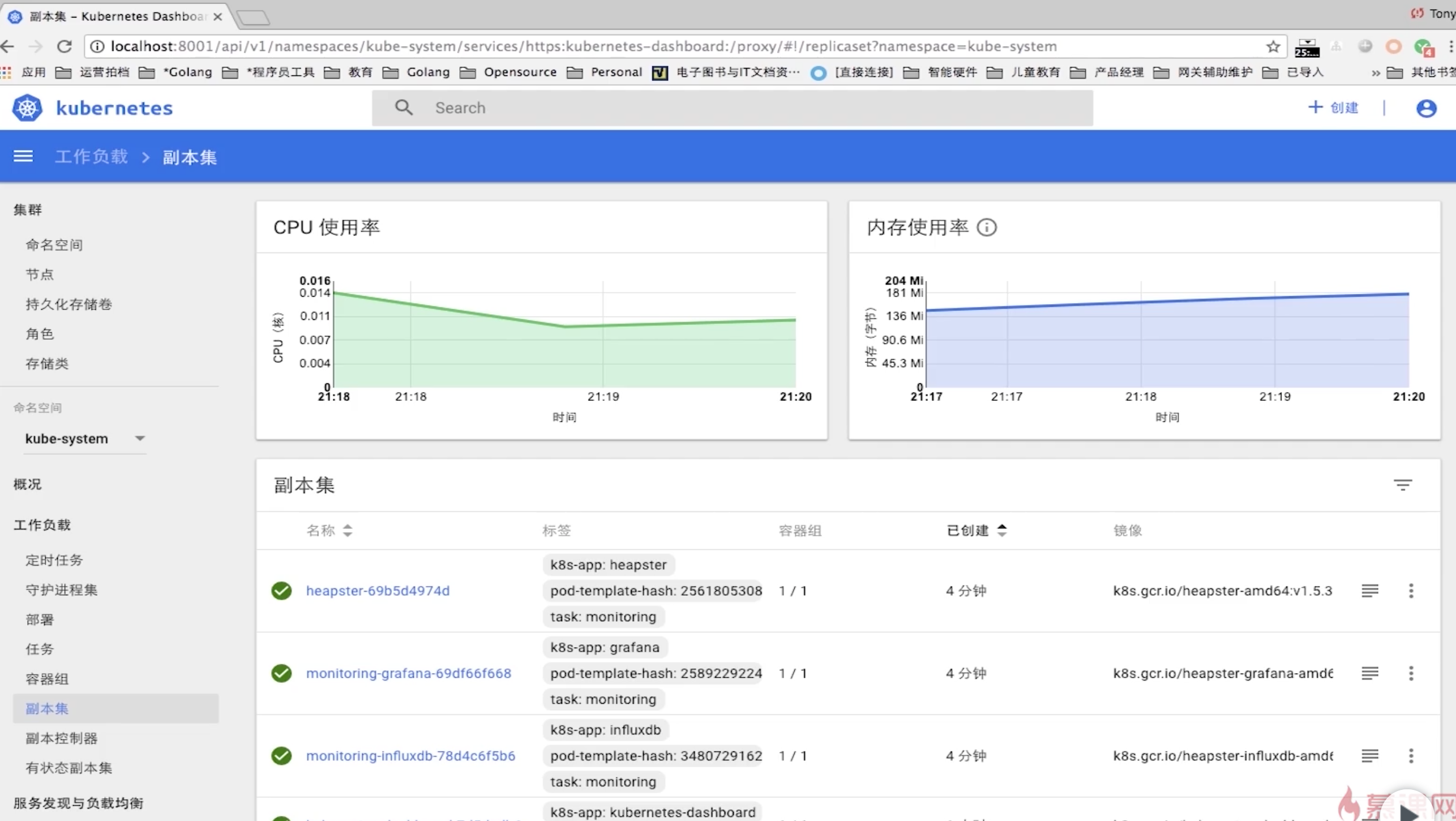
Task: Click the memory usage info icon
Action: pos(987,228)
